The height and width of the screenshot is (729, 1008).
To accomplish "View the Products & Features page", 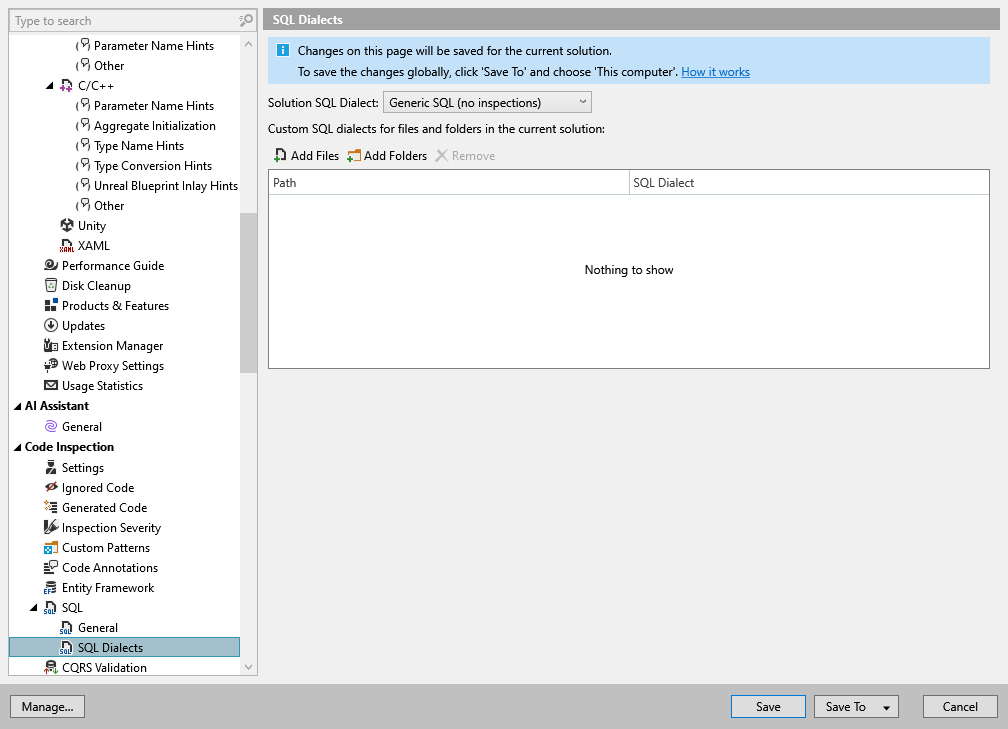I will click(115, 305).
